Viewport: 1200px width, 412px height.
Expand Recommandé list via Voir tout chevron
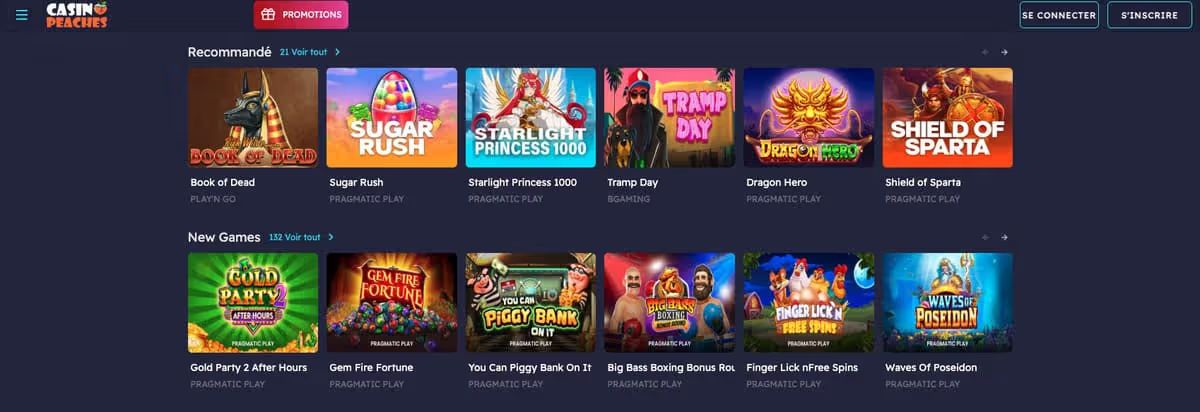coord(338,52)
